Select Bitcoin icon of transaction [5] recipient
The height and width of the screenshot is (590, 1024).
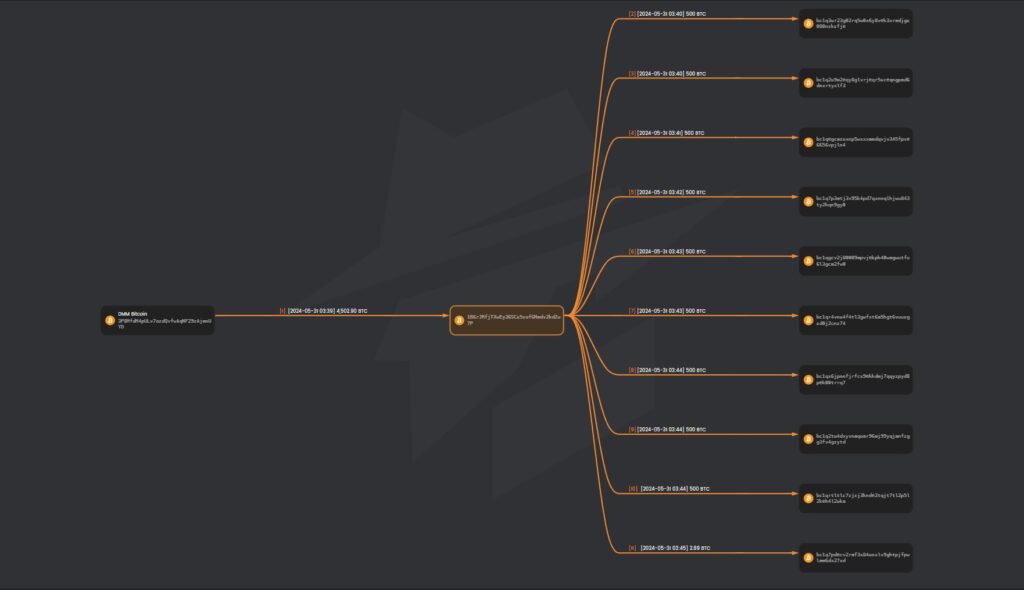point(808,201)
